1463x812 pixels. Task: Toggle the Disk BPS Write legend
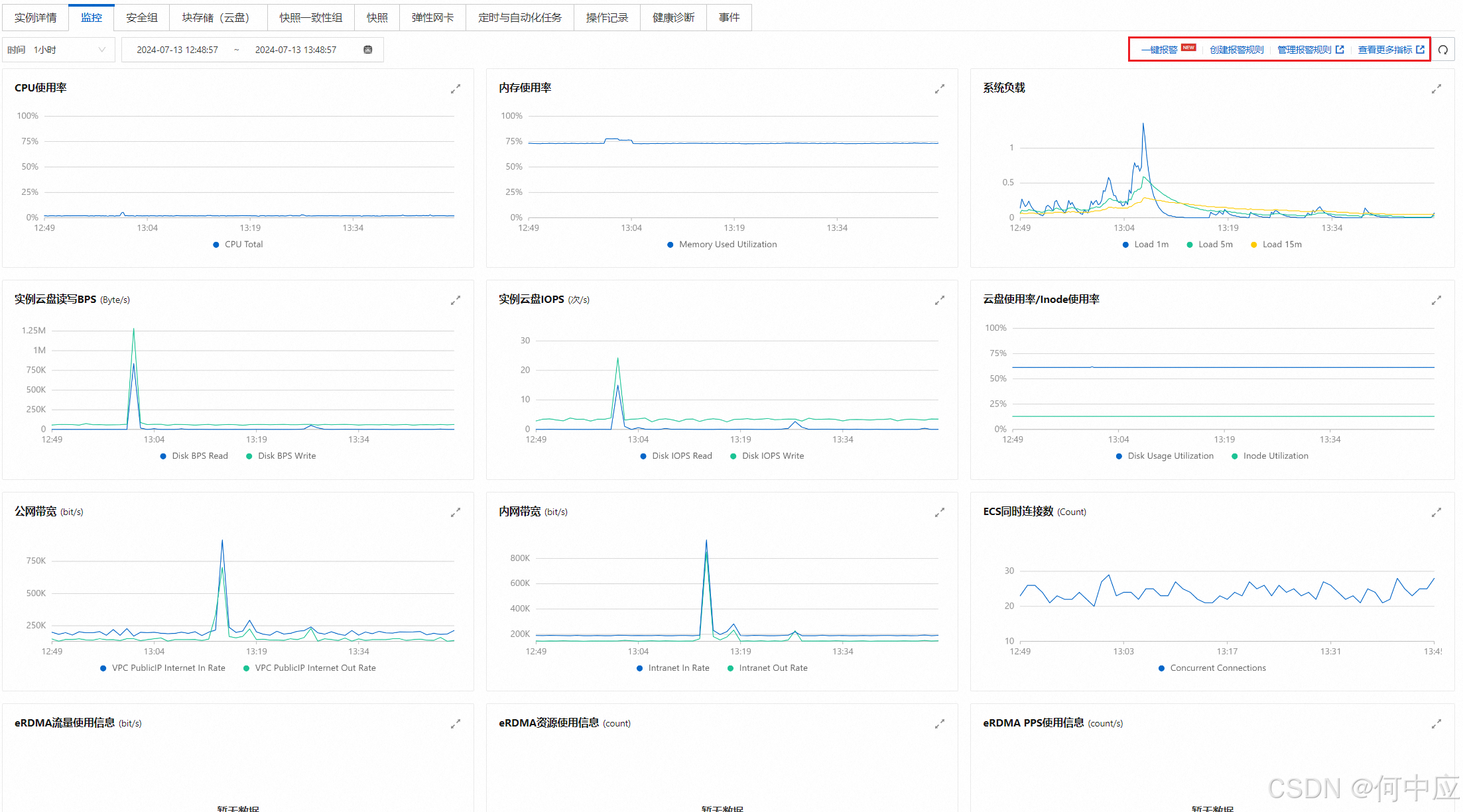tap(281, 456)
